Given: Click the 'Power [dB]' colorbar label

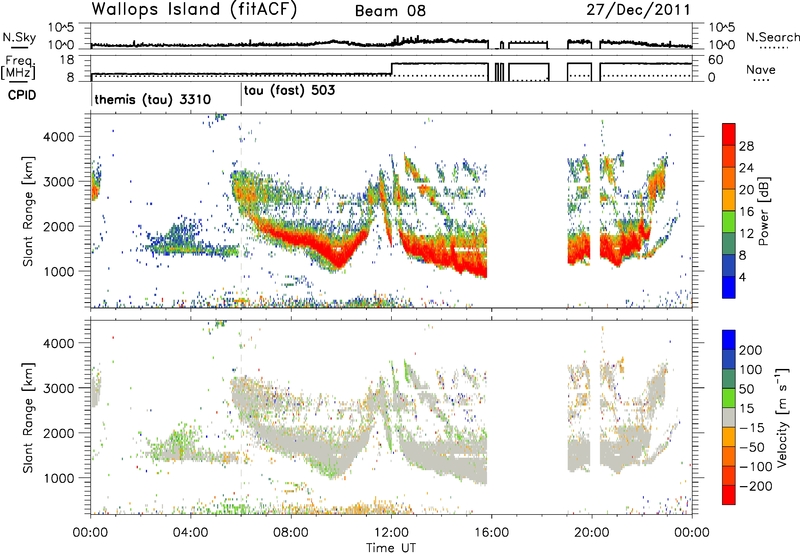Looking at the screenshot, I should 764,211.
